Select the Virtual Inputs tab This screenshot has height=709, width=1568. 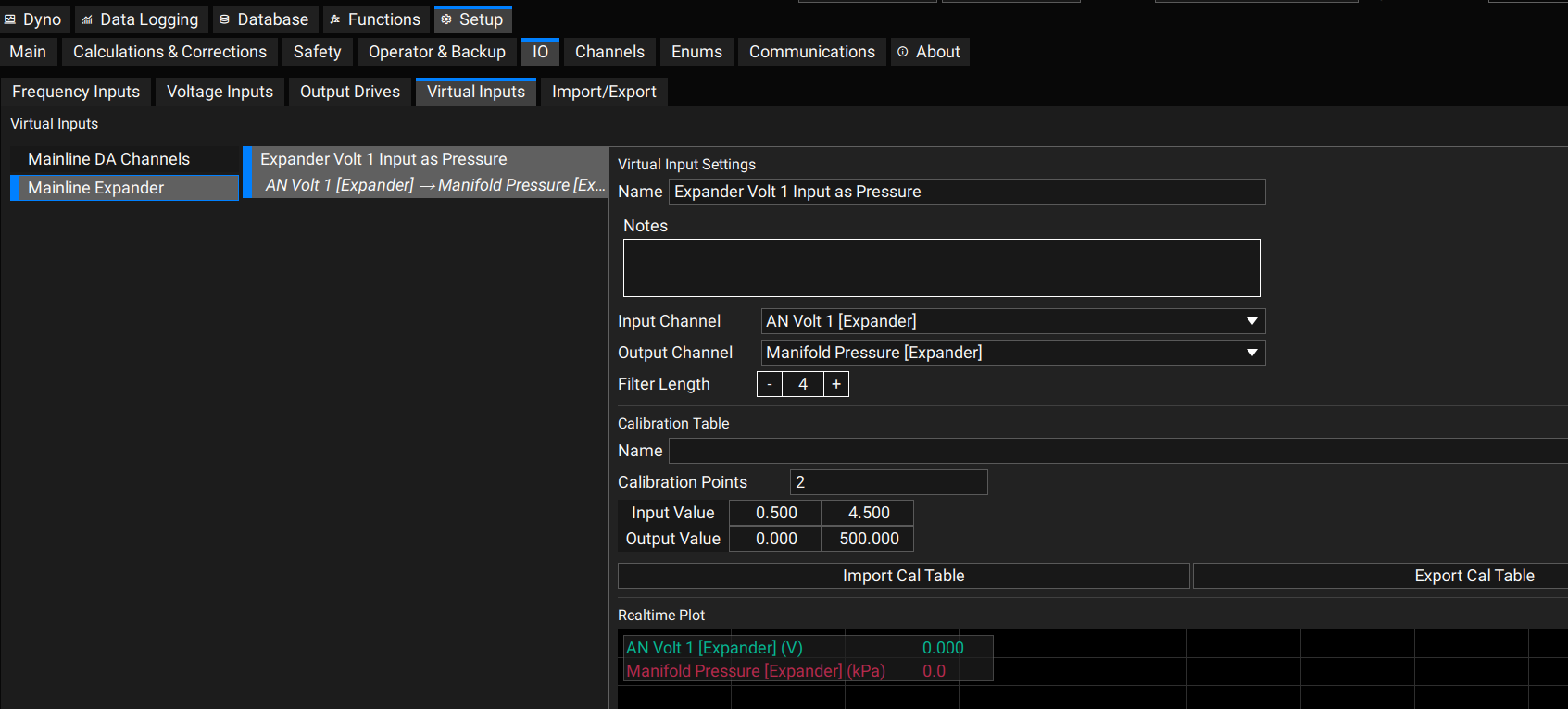pyautogui.click(x=476, y=92)
